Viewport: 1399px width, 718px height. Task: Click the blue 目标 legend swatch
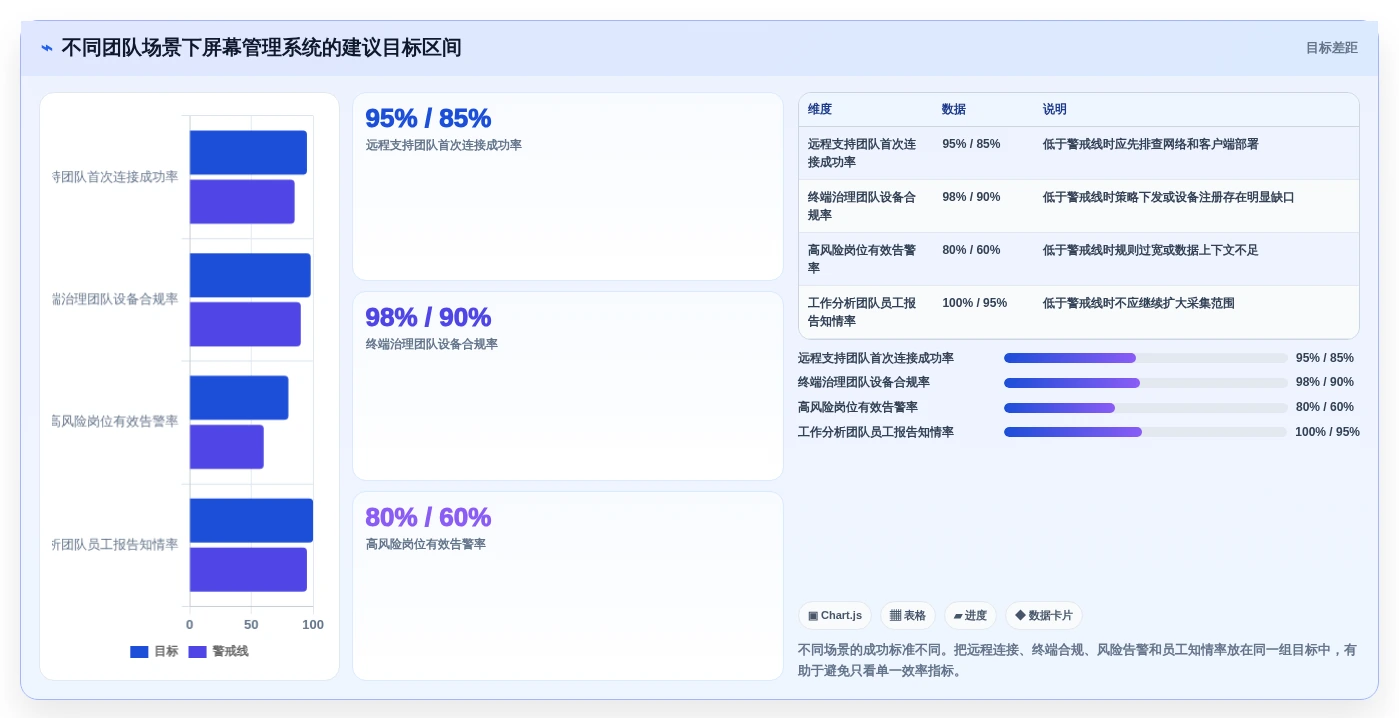[x=139, y=652]
